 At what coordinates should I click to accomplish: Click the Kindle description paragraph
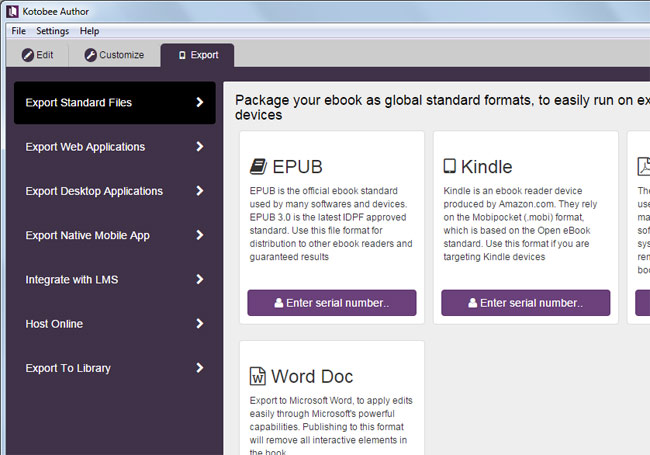[x=520, y=224]
